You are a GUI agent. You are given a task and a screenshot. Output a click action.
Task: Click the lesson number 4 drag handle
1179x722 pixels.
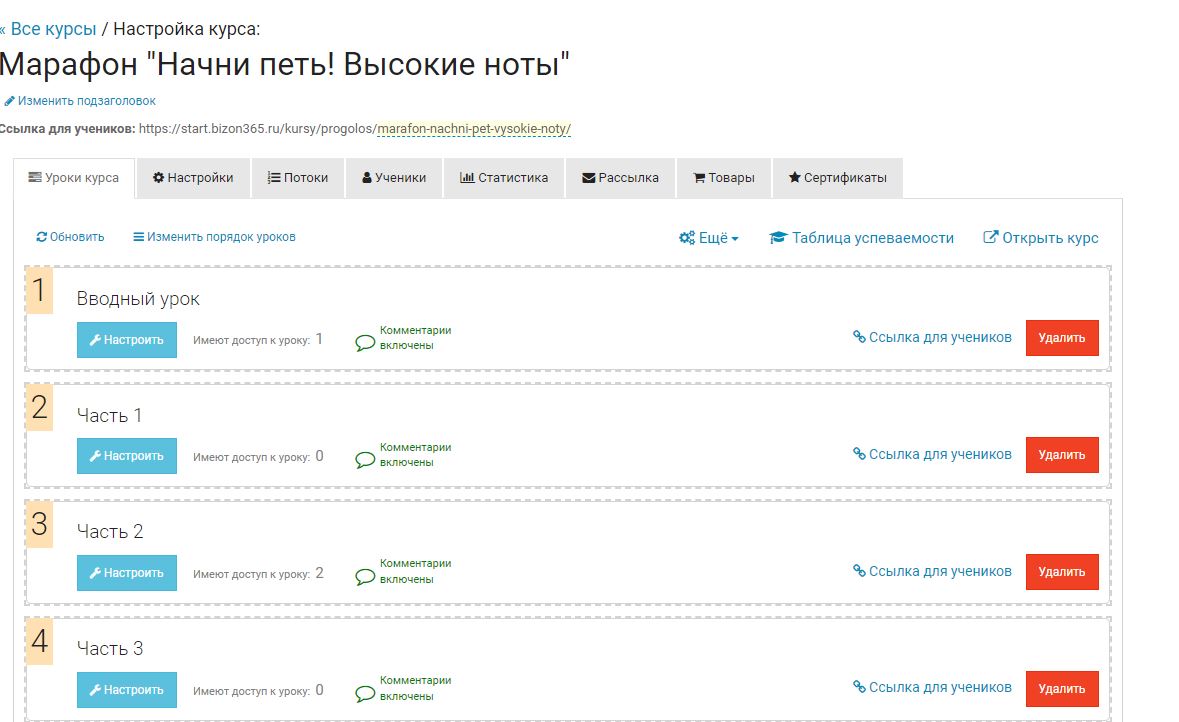40,642
